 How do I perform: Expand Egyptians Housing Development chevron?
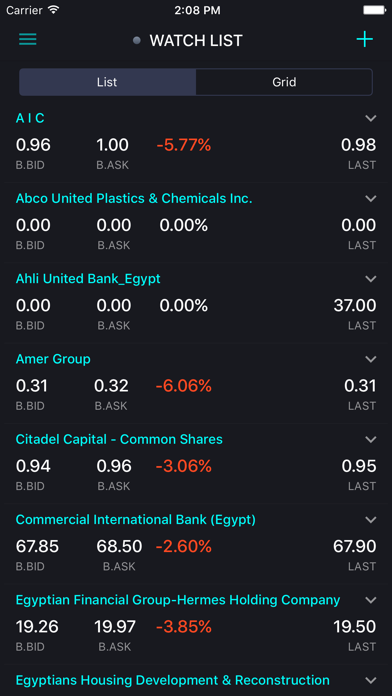point(371,680)
